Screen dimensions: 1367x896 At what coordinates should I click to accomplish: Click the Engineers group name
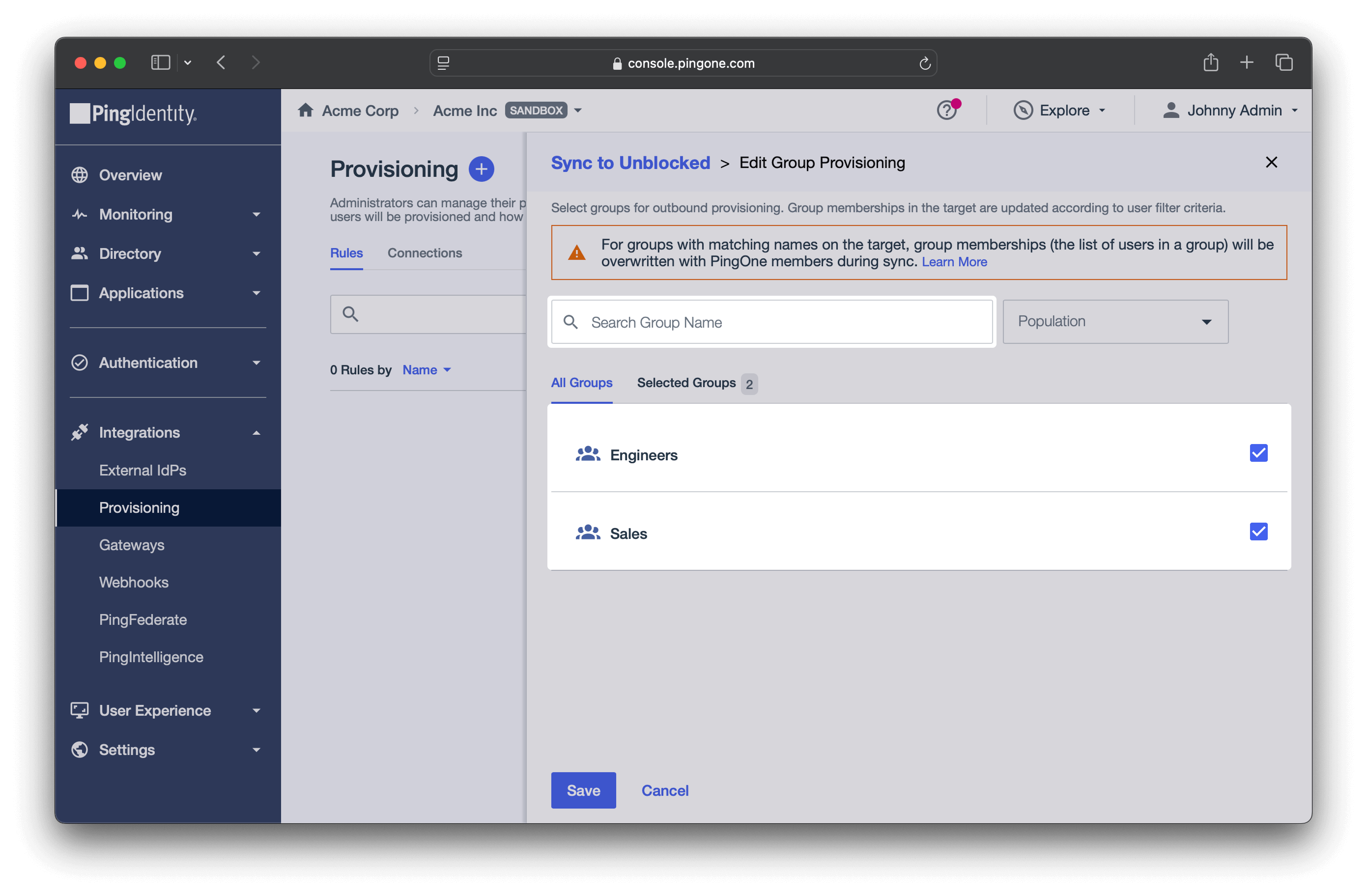(x=643, y=455)
